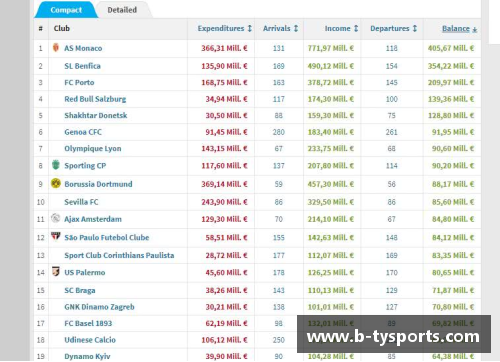Click Shakhtar Donetsk balance 128,80 Mill. €

click(x=451, y=115)
